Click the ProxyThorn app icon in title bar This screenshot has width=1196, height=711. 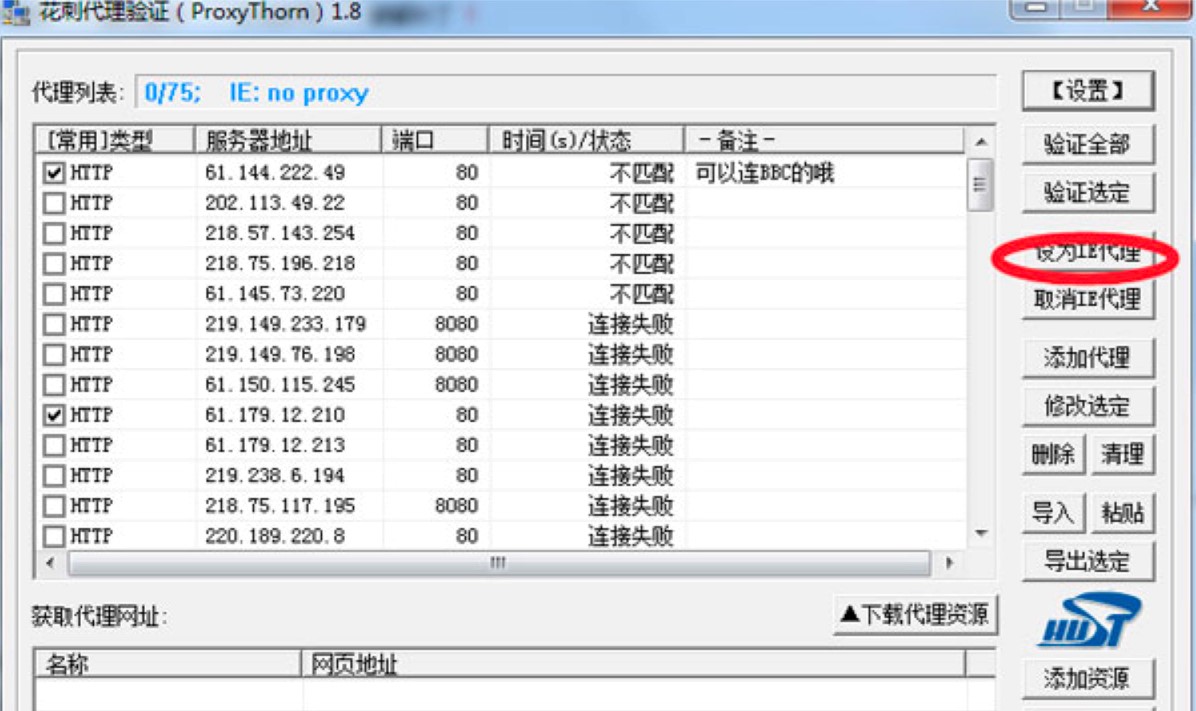[16, 11]
